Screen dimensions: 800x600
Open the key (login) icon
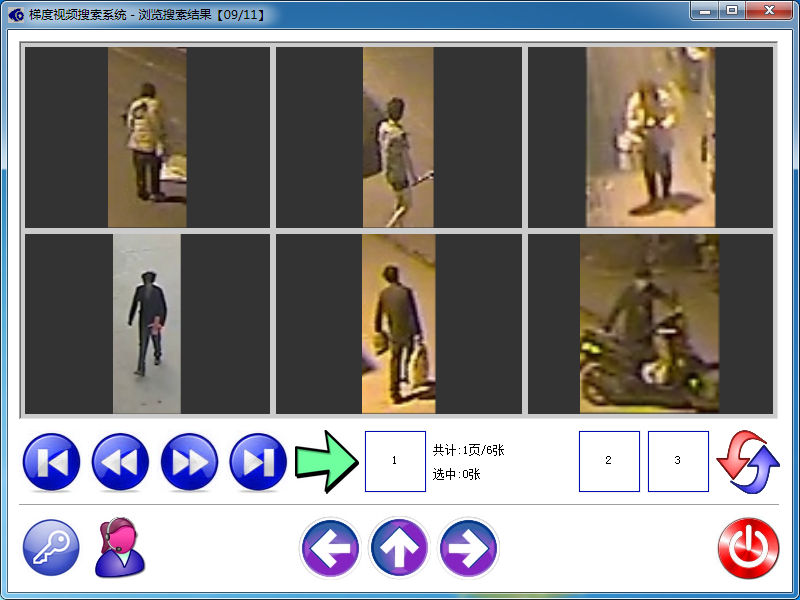51,547
